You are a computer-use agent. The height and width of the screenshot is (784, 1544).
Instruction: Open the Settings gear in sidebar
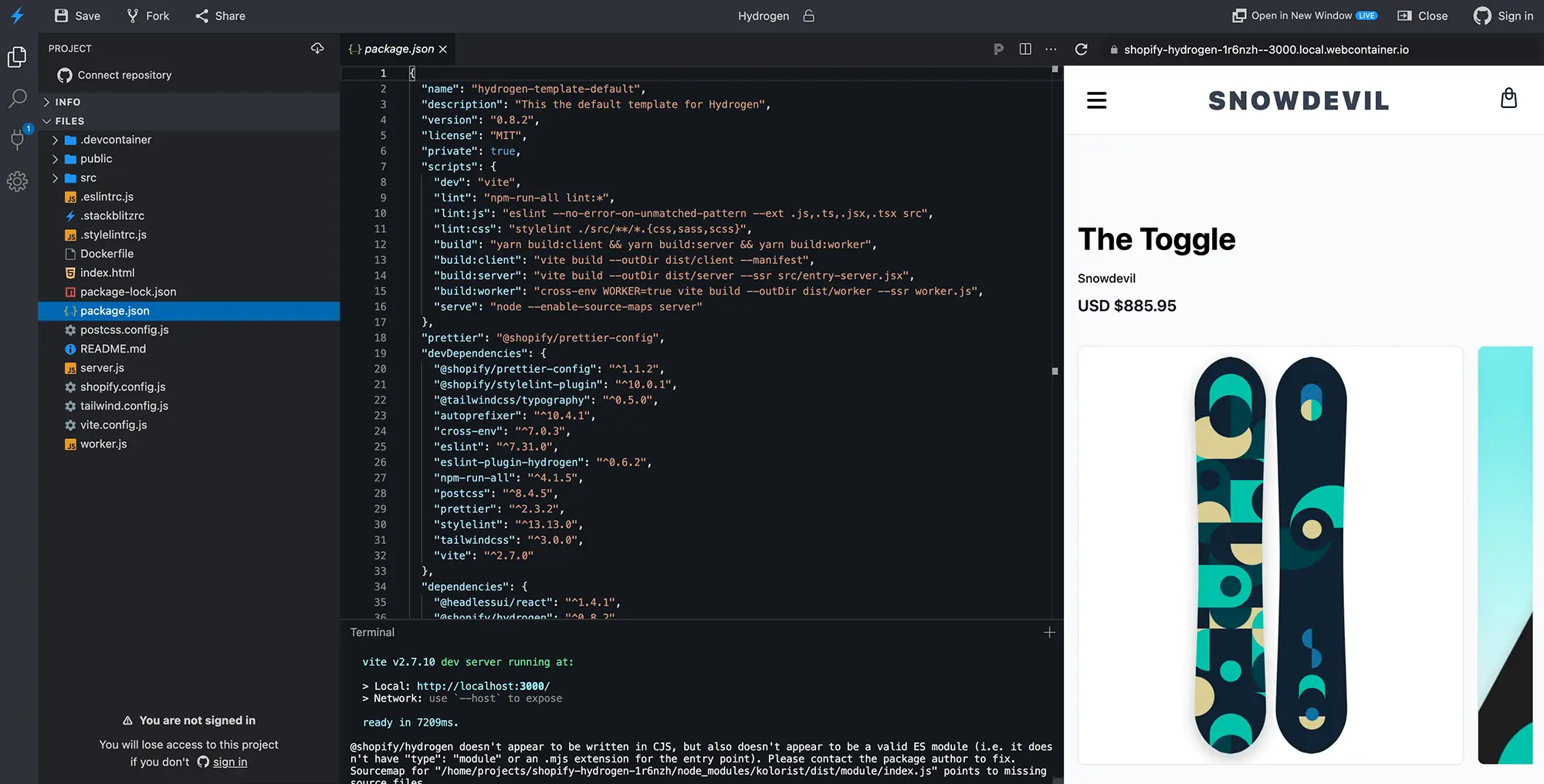coord(17,181)
